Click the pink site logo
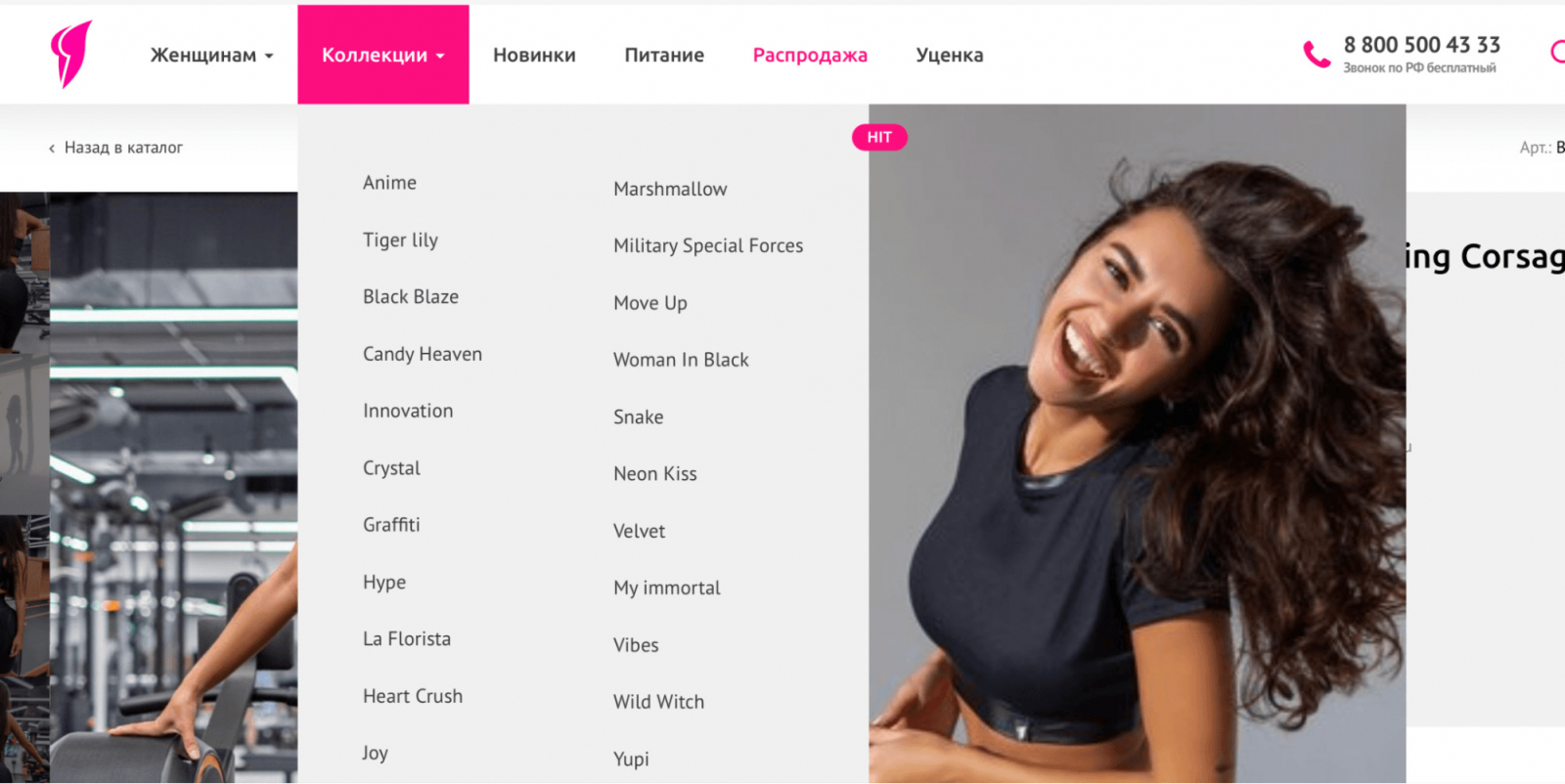Viewport: 1565px width, 784px height. [x=70, y=55]
